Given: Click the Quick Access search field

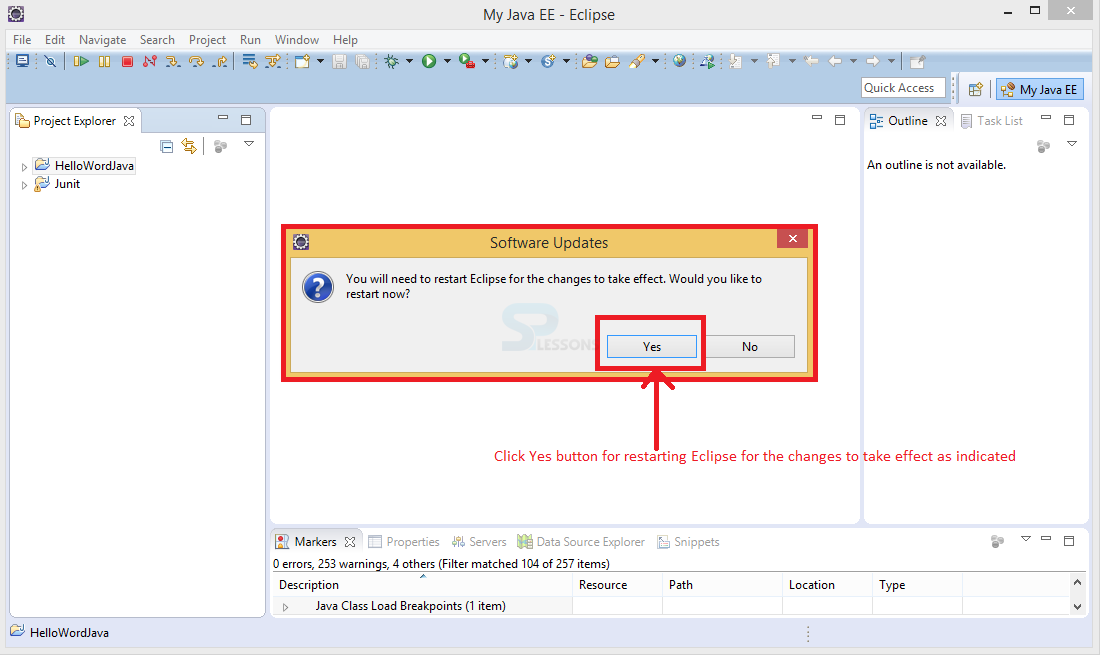Looking at the screenshot, I should tap(904, 88).
